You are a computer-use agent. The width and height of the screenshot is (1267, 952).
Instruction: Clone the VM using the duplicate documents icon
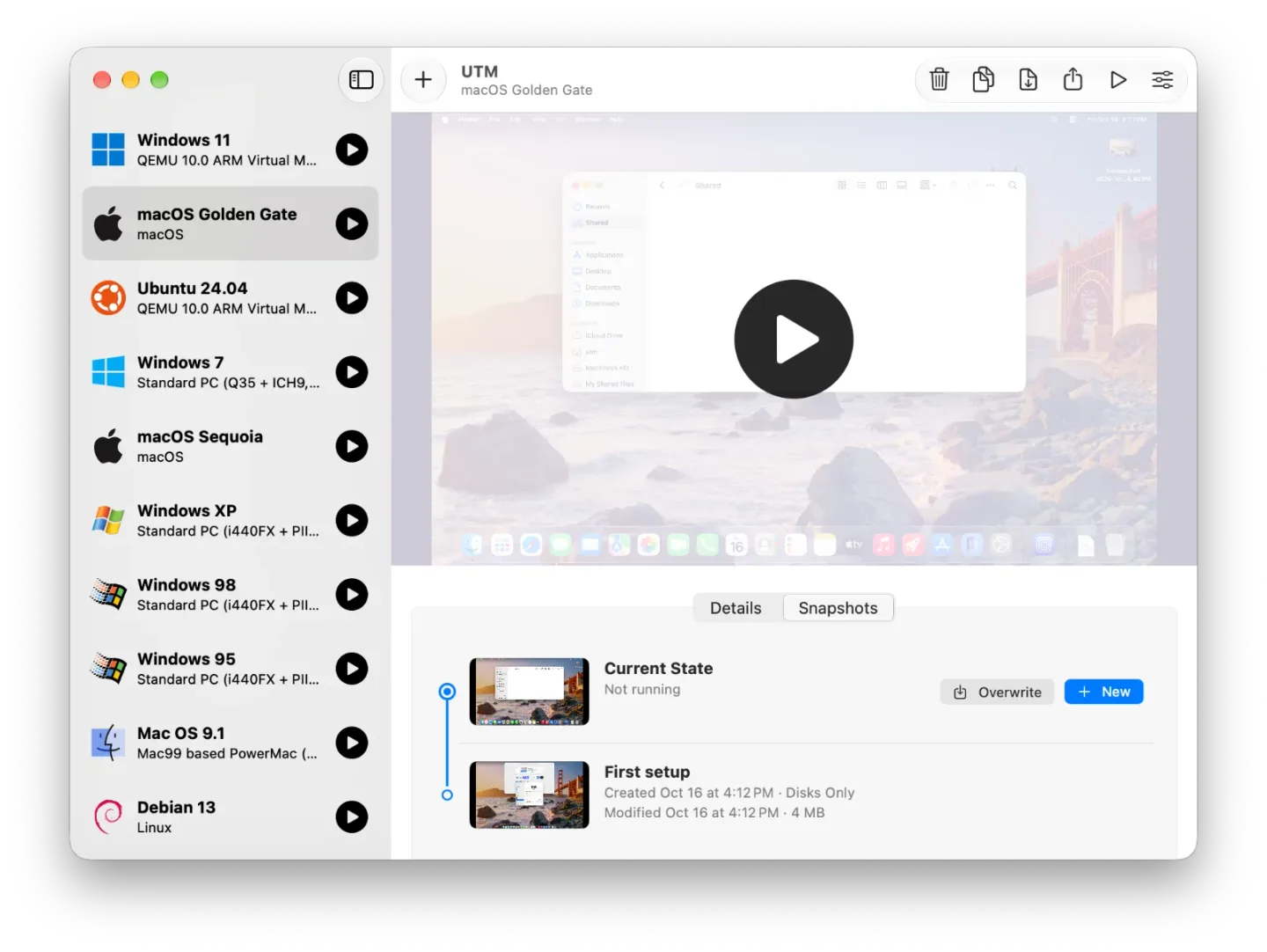pos(983,80)
